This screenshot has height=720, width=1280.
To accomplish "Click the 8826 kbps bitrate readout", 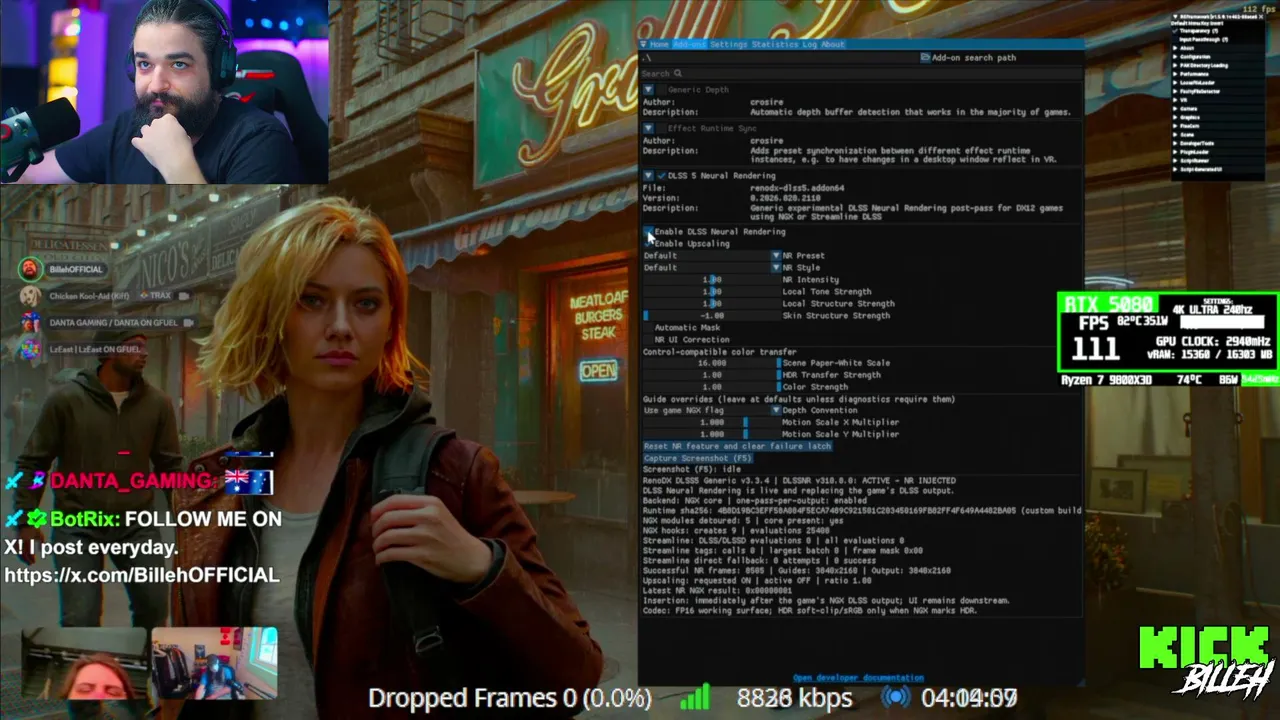I will point(795,697).
